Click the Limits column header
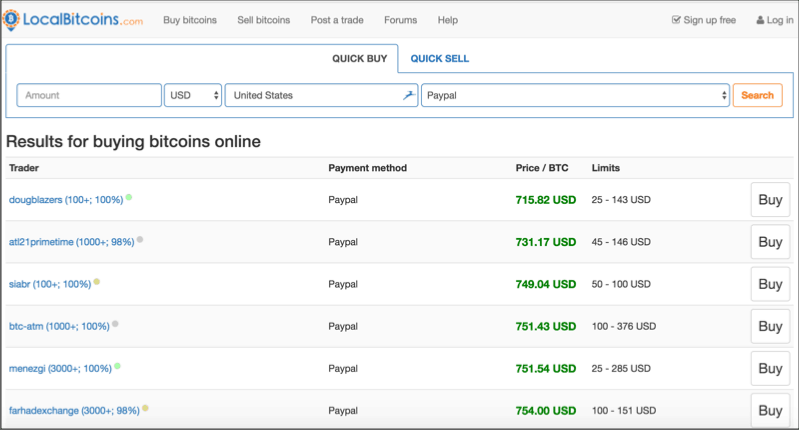Viewport: 799px width, 430px height. point(606,168)
